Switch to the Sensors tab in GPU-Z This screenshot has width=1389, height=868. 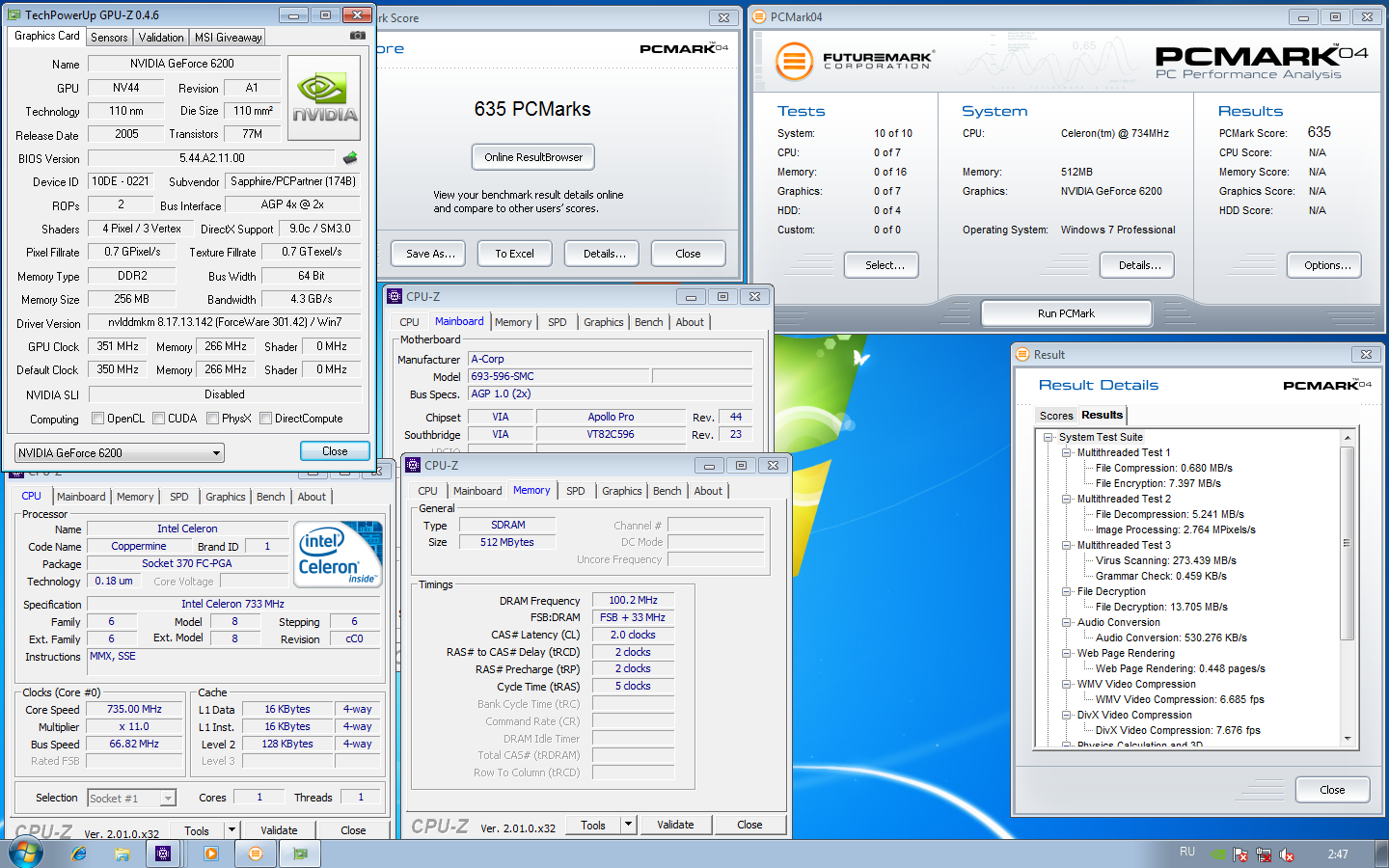(x=109, y=37)
